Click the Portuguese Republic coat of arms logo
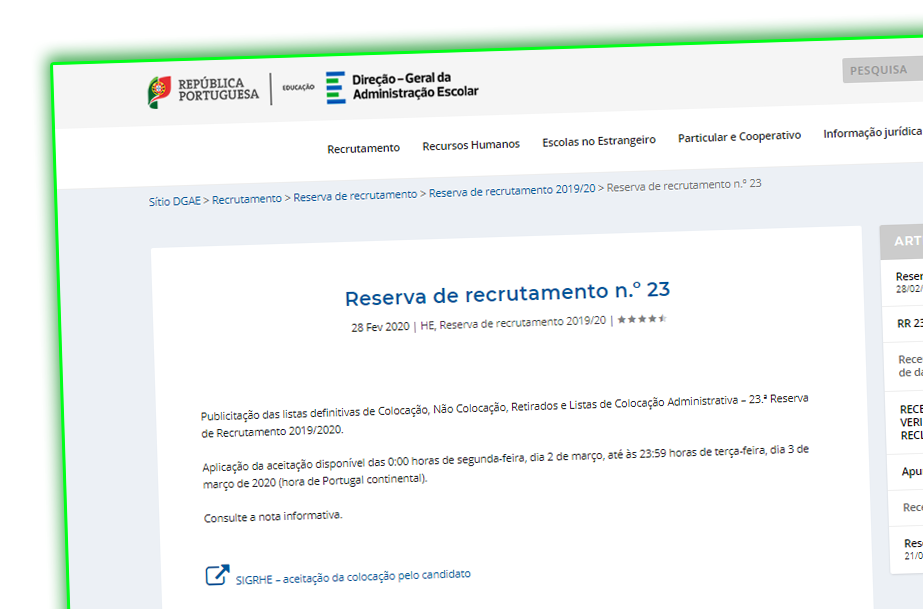Image resolution: width=923 pixels, height=609 pixels. tap(160, 88)
